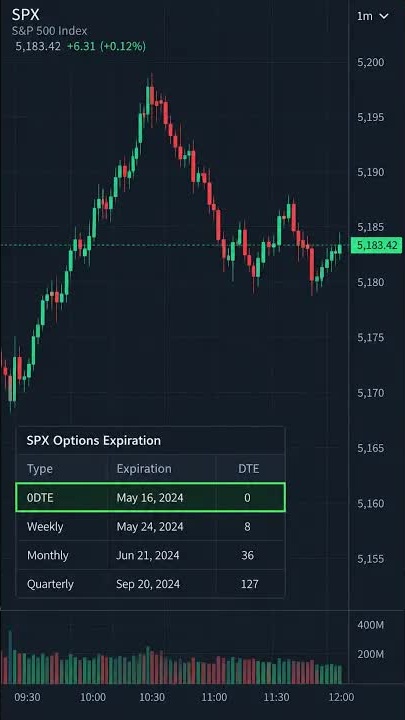The width and height of the screenshot is (405, 720).
Task: Click the SPX ticker symbol
Action: click(26, 15)
